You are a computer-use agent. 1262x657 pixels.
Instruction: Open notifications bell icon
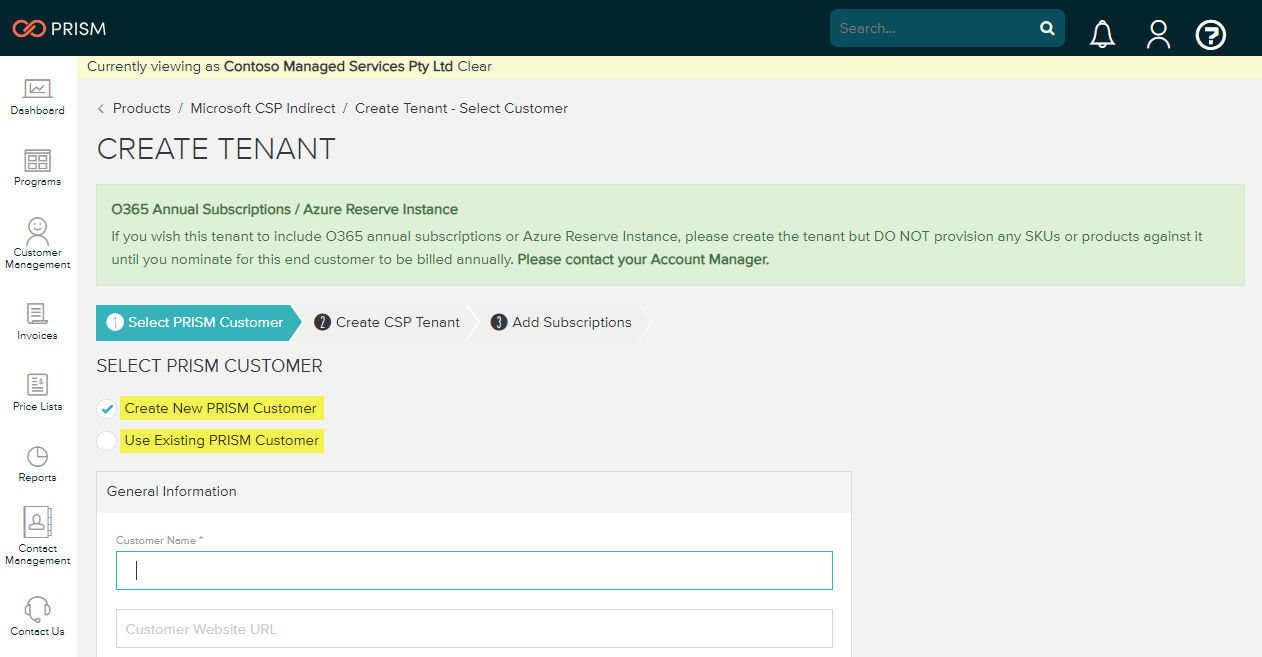tap(1102, 35)
